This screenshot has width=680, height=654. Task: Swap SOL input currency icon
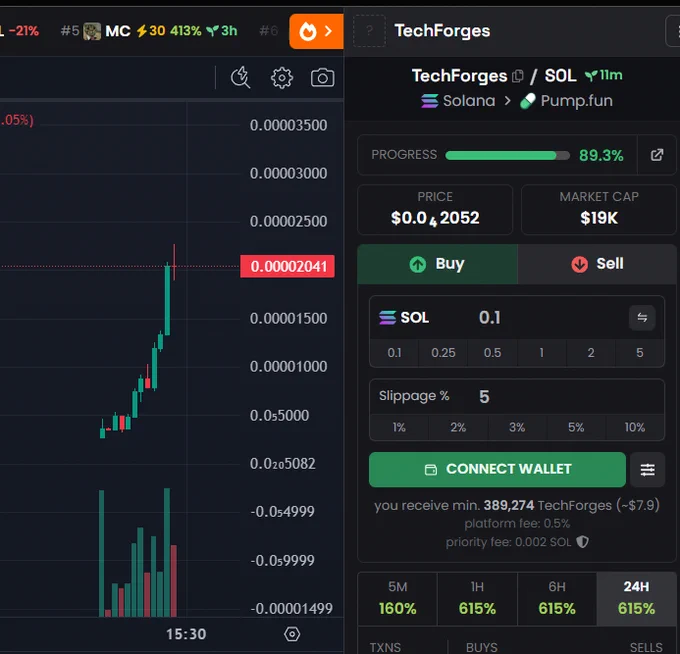pyautogui.click(x=642, y=317)
